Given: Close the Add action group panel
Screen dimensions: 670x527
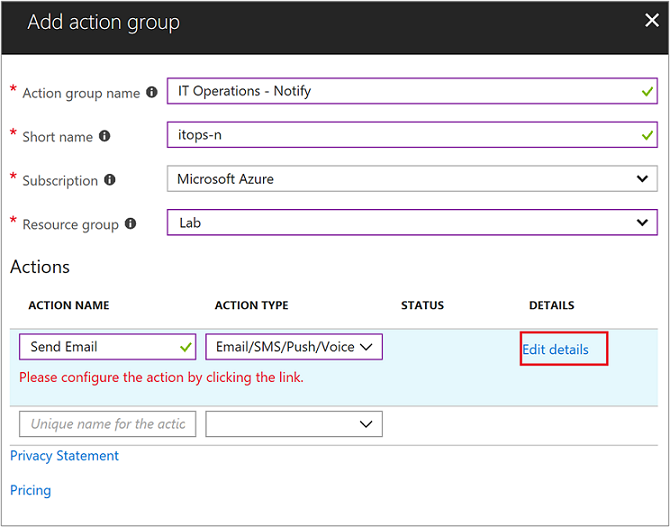Looking at the screenshot, I should tap(652, 20).
